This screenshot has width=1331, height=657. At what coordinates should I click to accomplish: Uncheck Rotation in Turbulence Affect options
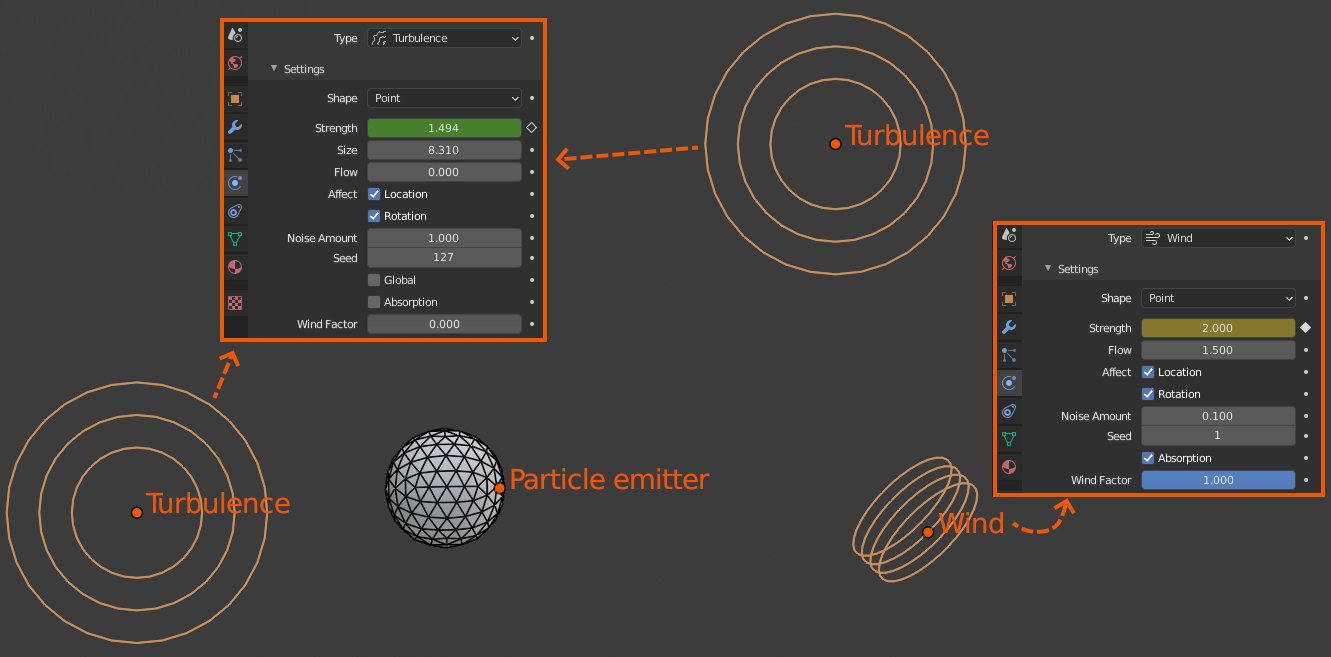click(x=374, y=216)
